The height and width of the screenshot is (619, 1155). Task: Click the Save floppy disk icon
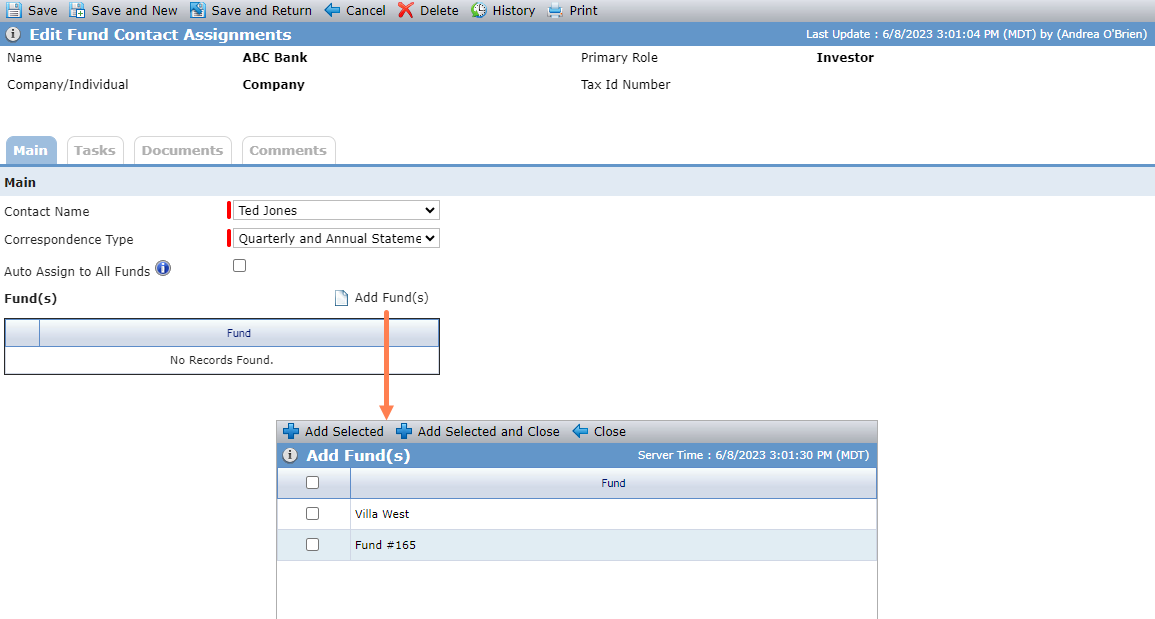14,10
